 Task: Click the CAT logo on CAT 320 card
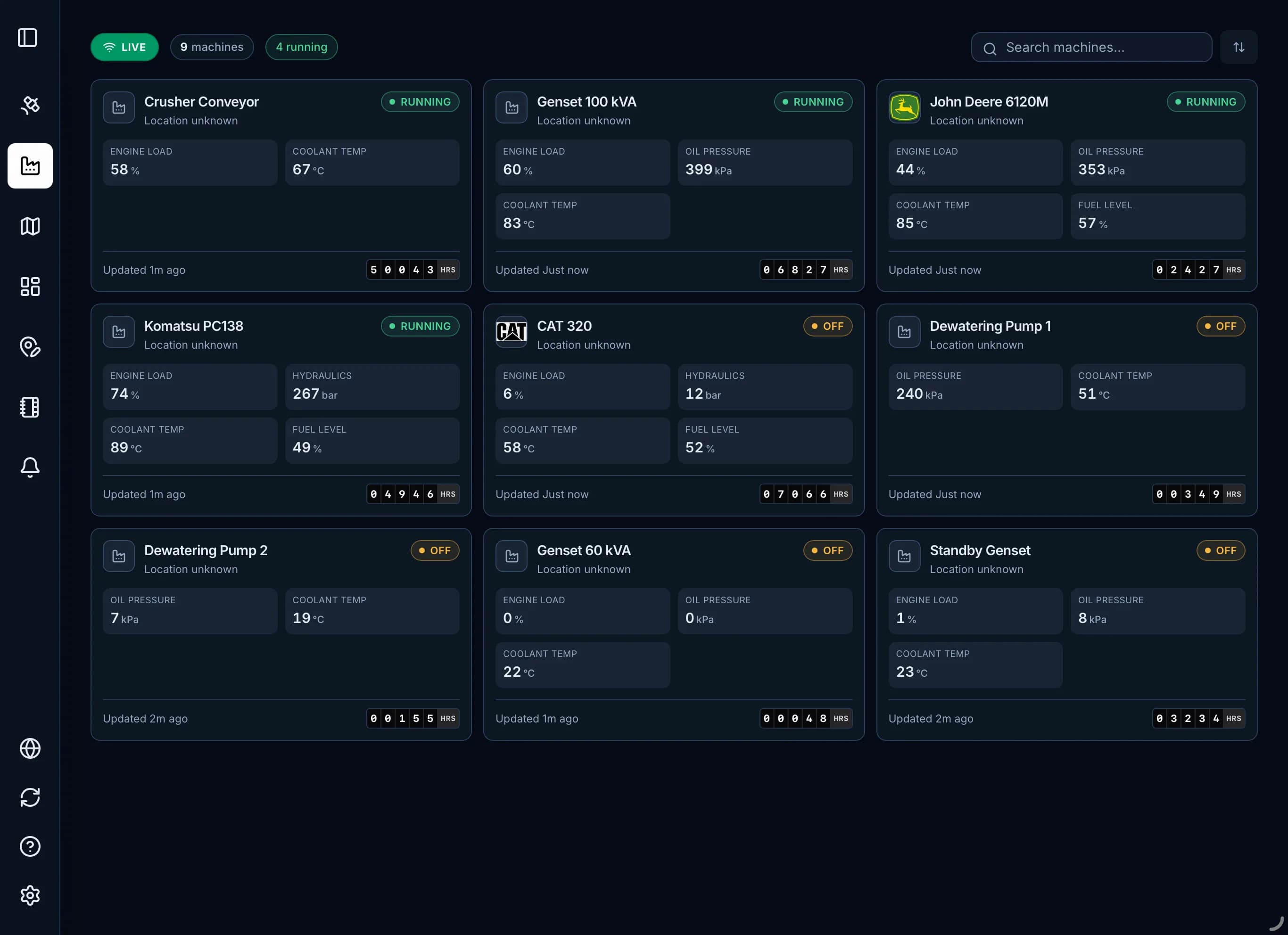point(511,331)
